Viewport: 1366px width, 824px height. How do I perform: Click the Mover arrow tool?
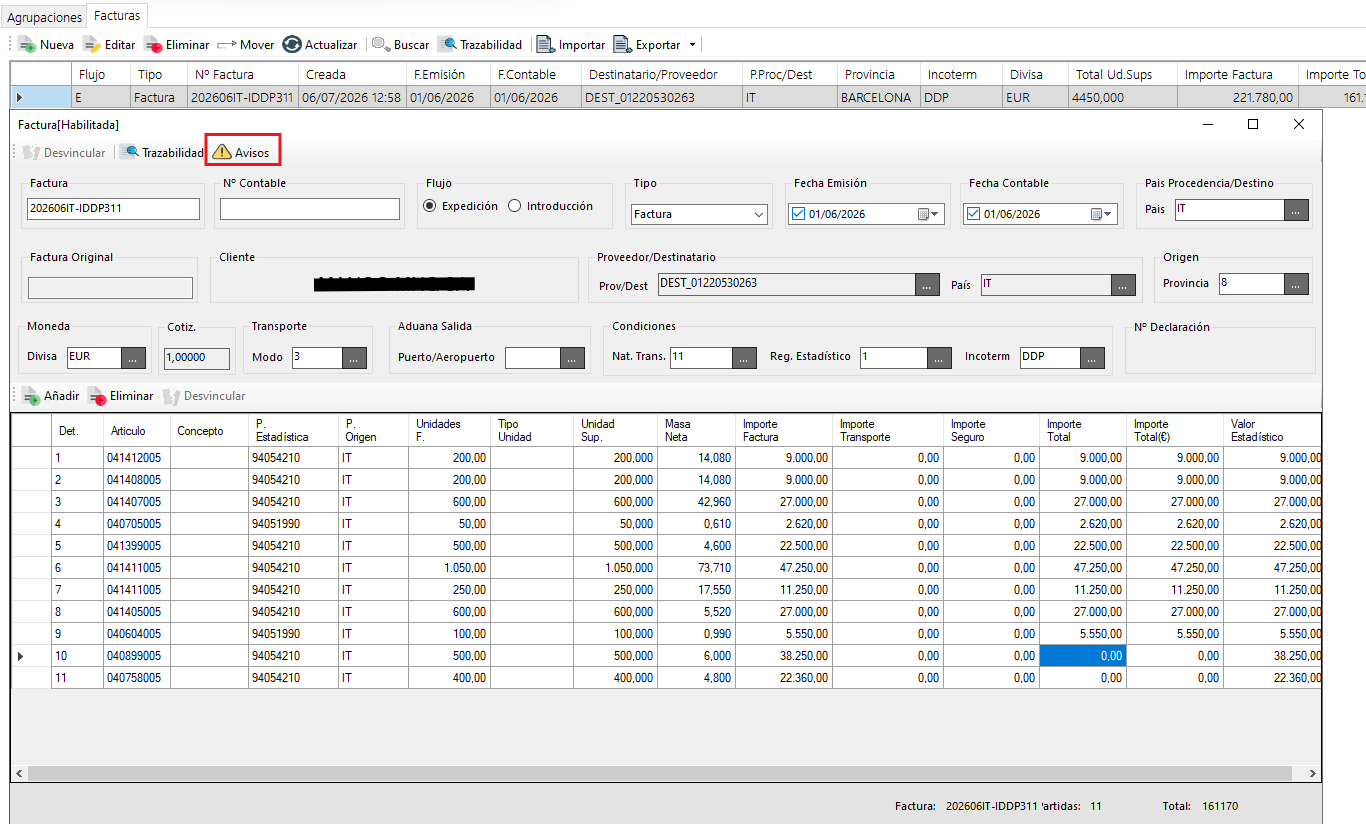pyautogui.click(x=246, y=45)
